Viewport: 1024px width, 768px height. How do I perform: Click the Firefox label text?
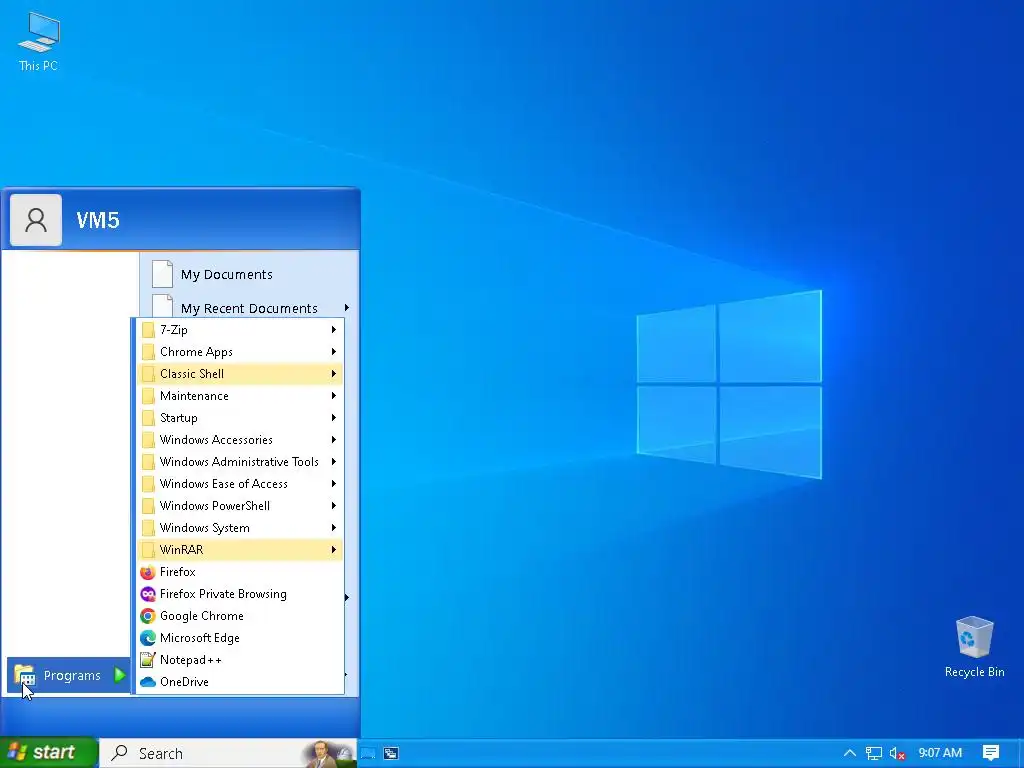coord(178,572)
